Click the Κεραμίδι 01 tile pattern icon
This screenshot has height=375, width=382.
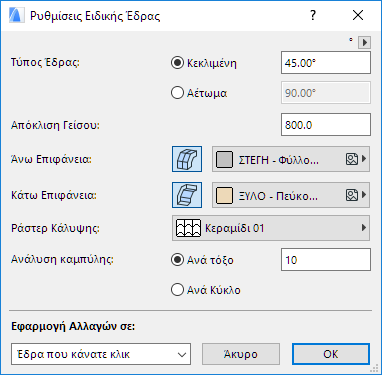pyautogui.click(x=188, y=228)
